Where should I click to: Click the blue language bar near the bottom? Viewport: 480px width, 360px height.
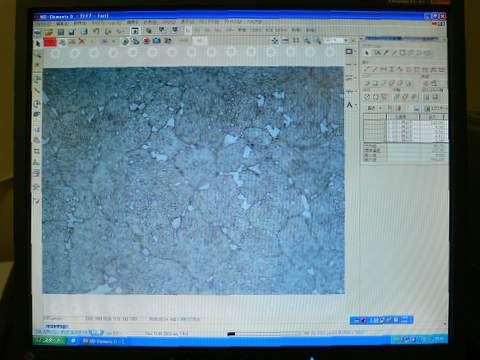click(382, 320)
